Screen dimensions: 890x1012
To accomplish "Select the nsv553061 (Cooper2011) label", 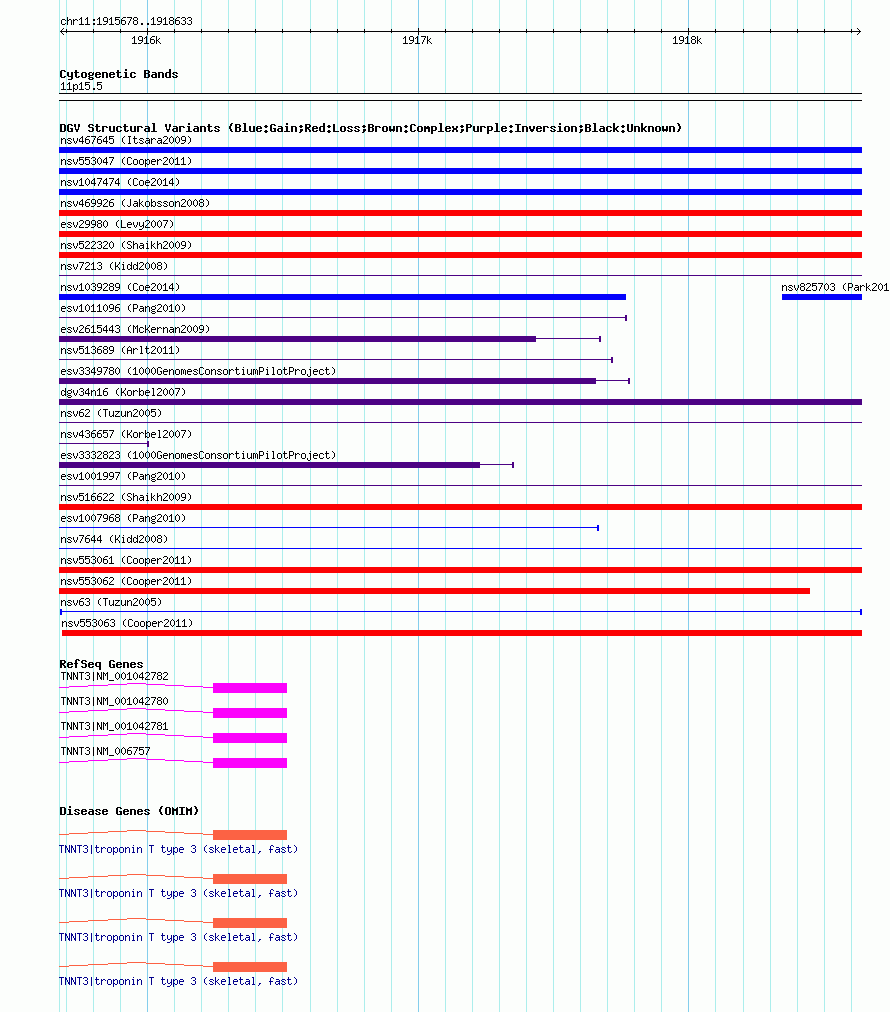I will click(x=126, y=560).
